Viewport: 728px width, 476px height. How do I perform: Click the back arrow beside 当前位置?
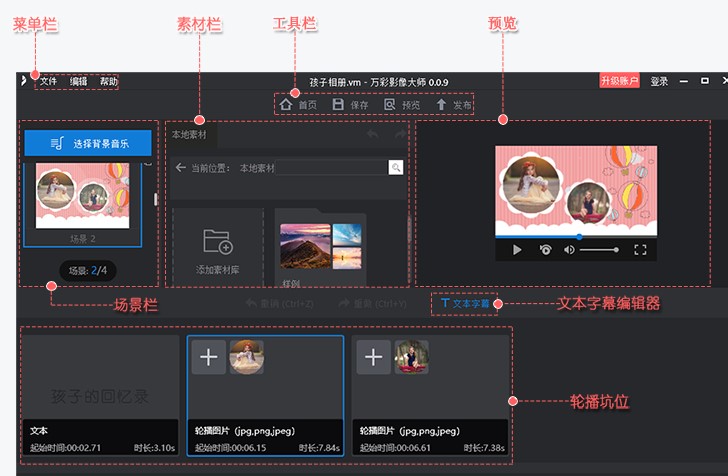pyautogui.click(x=181, y=168)
